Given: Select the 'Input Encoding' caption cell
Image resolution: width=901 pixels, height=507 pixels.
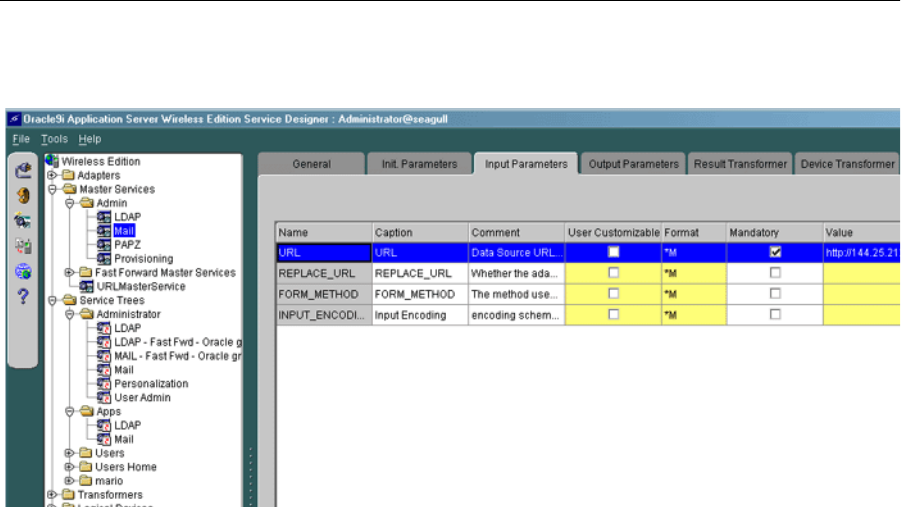Looking at the screenshot, I should click(x=420, y=315).
